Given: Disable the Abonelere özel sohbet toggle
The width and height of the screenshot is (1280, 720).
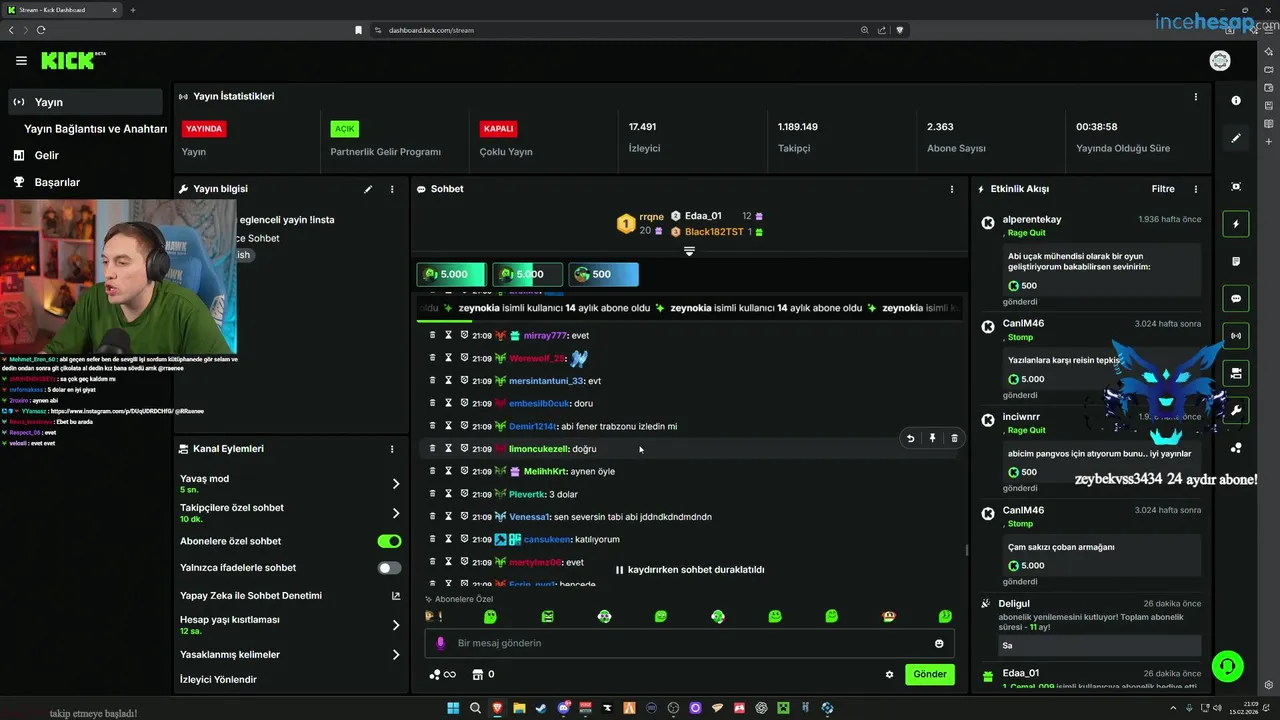Looking at the screenshot, I should [x=389, y=541].
